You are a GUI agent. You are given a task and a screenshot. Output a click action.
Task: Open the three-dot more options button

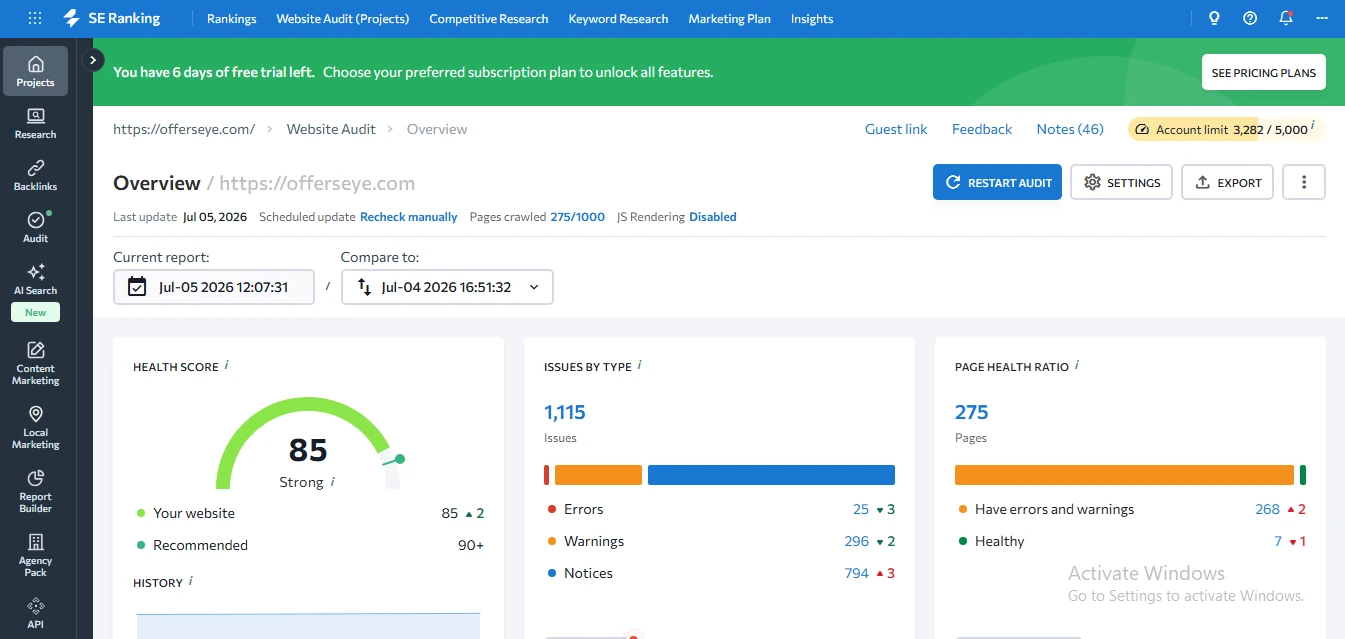pyautogui.click(x=1304, y=182)
